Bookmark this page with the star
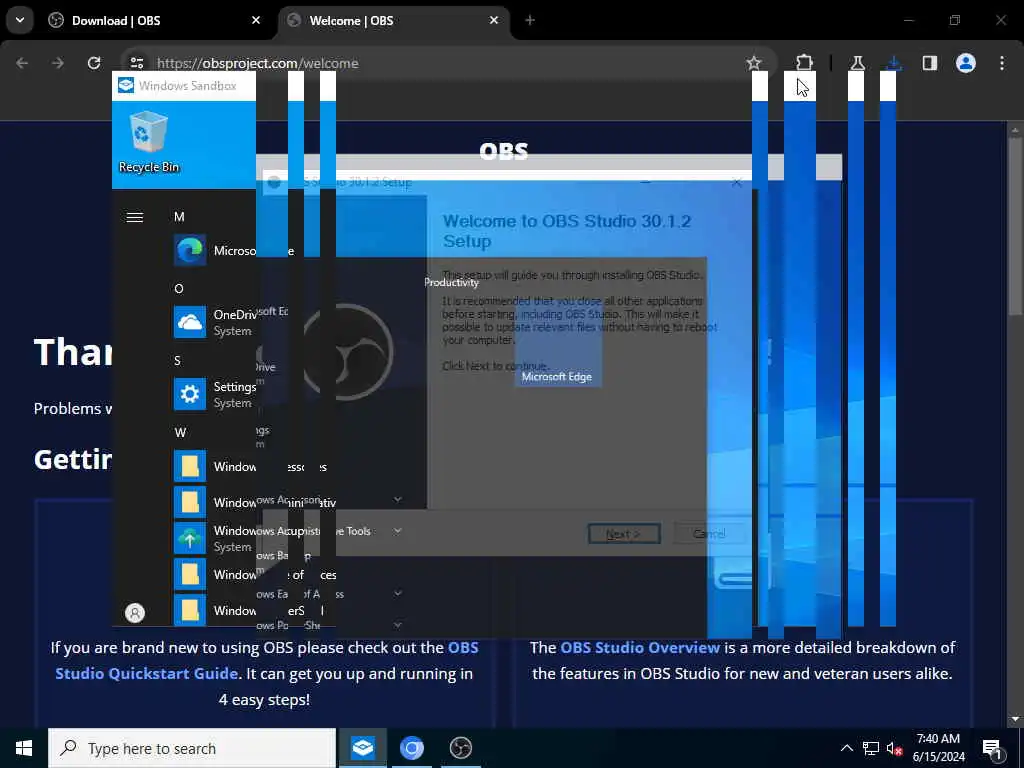Screen dimensions: 1024x768 coord(754,63)
